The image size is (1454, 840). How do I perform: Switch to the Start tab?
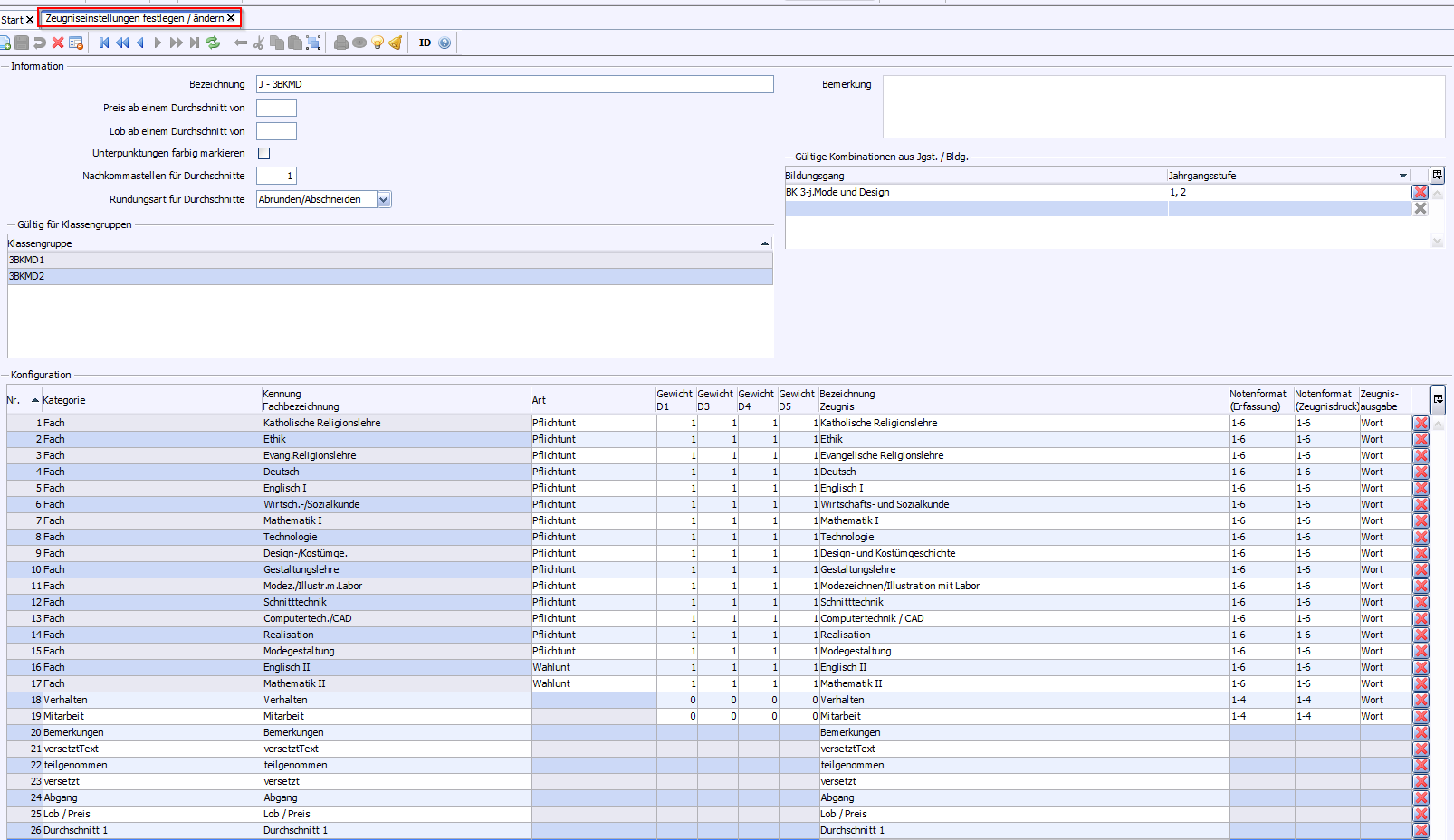(12, 19)
